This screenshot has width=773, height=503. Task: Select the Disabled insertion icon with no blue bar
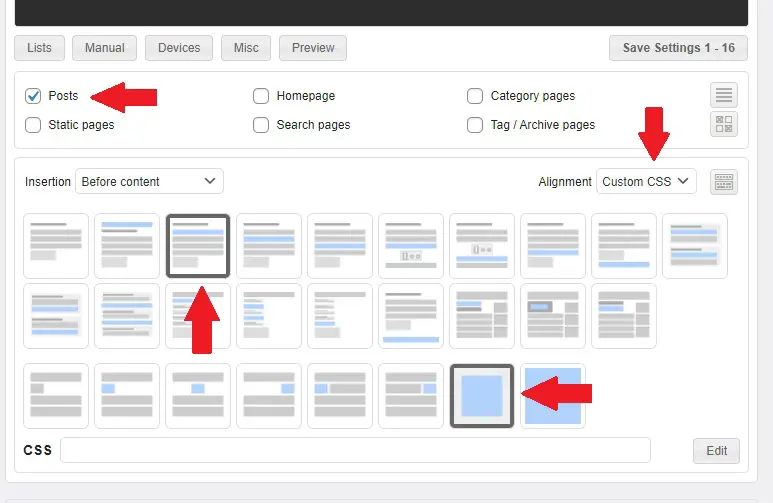click(56, 246)
